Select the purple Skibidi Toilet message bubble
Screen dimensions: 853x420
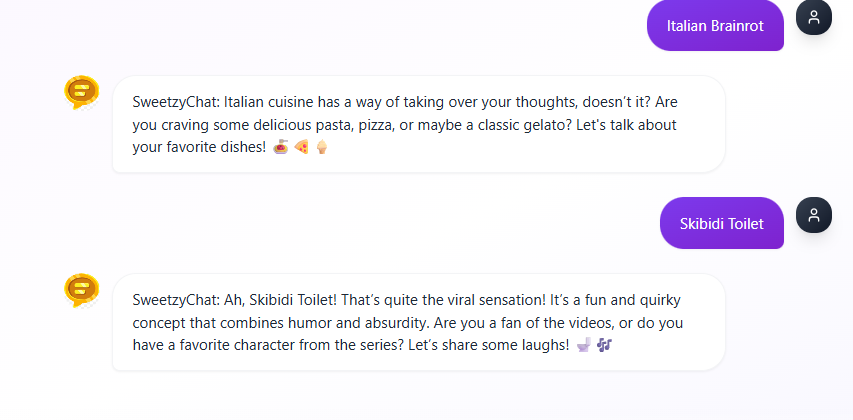click(x=721, y=223)
